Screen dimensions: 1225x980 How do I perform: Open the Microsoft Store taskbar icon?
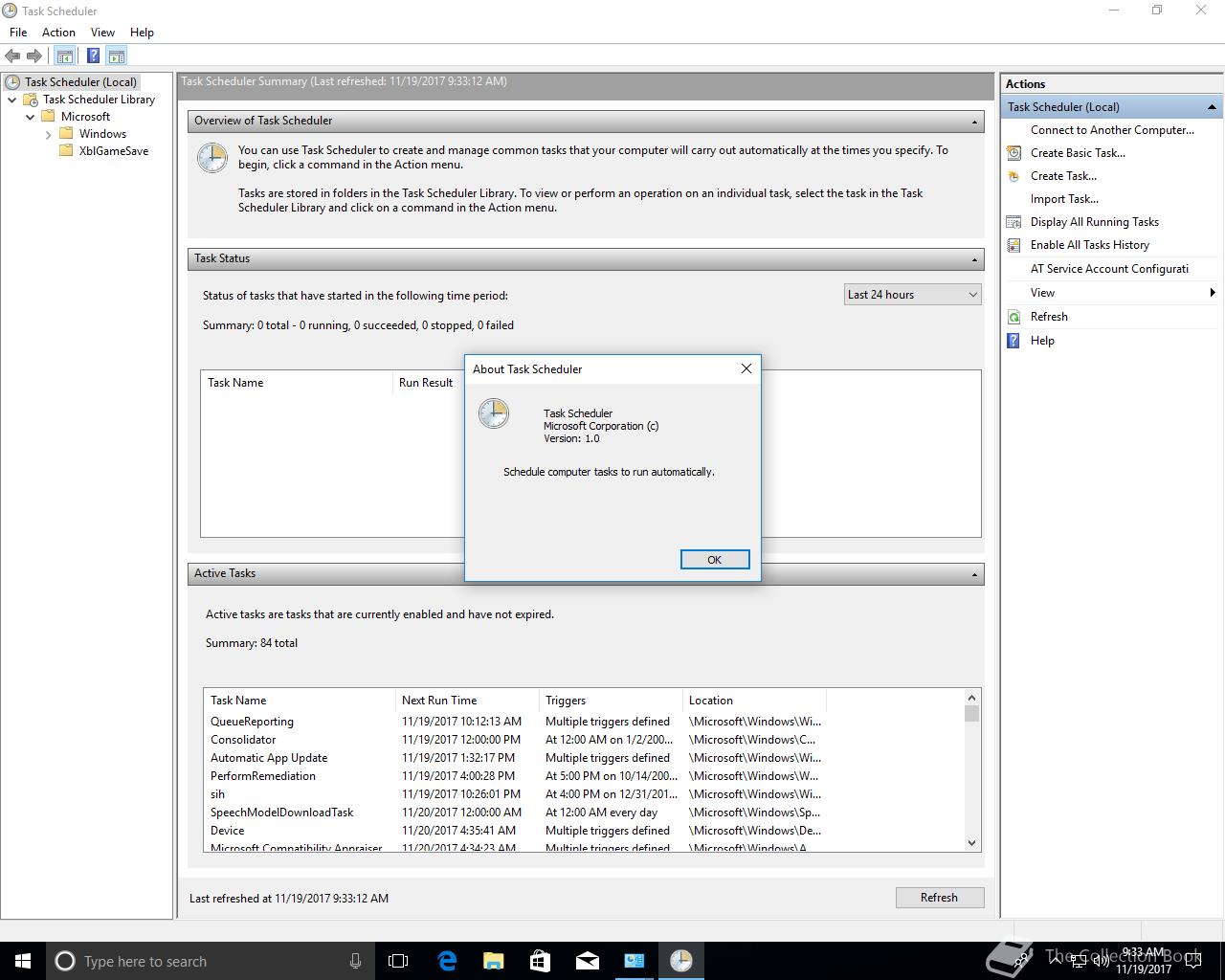pos(540,961)
